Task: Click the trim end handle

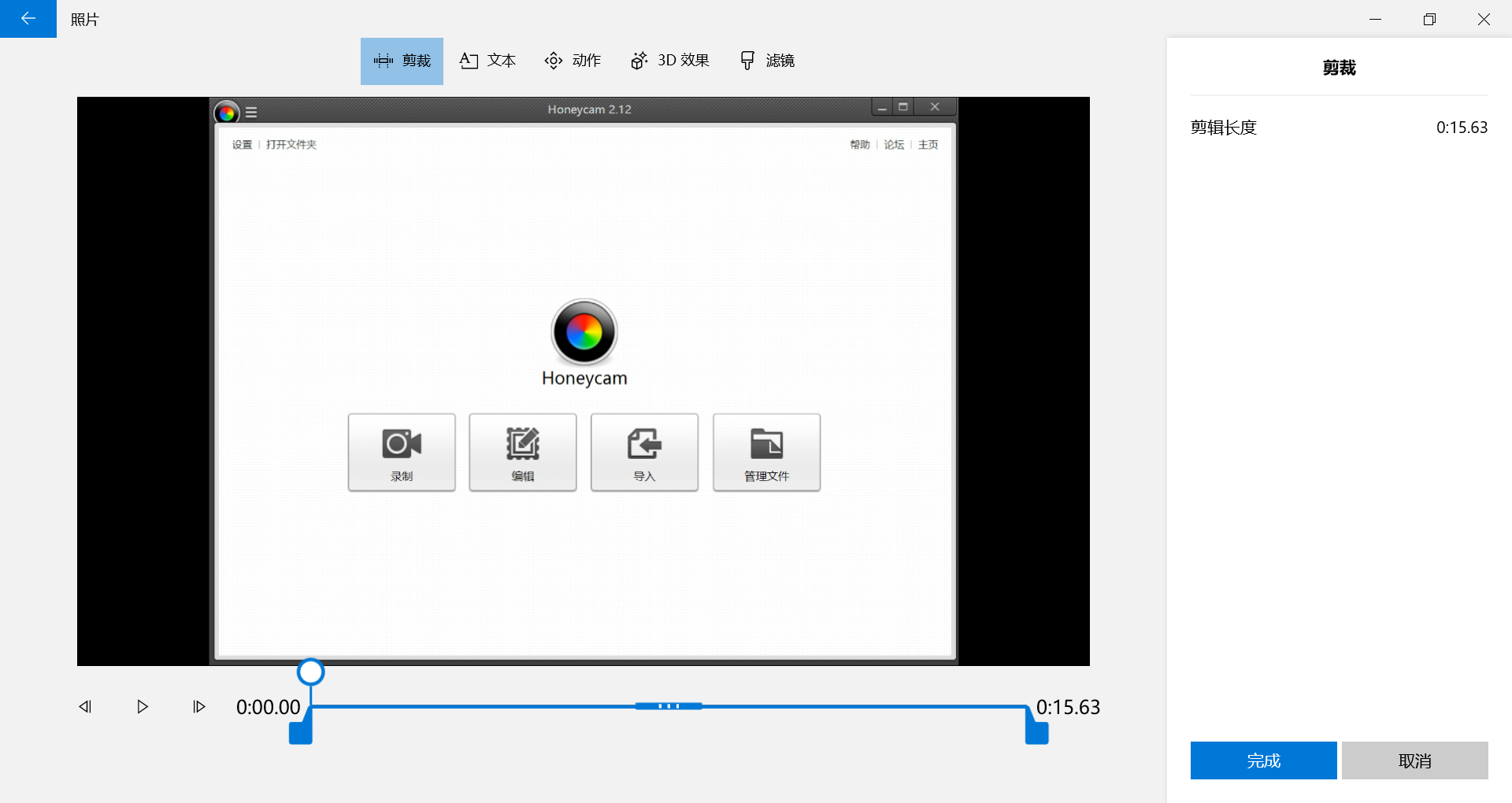Action: [1036, 732]
